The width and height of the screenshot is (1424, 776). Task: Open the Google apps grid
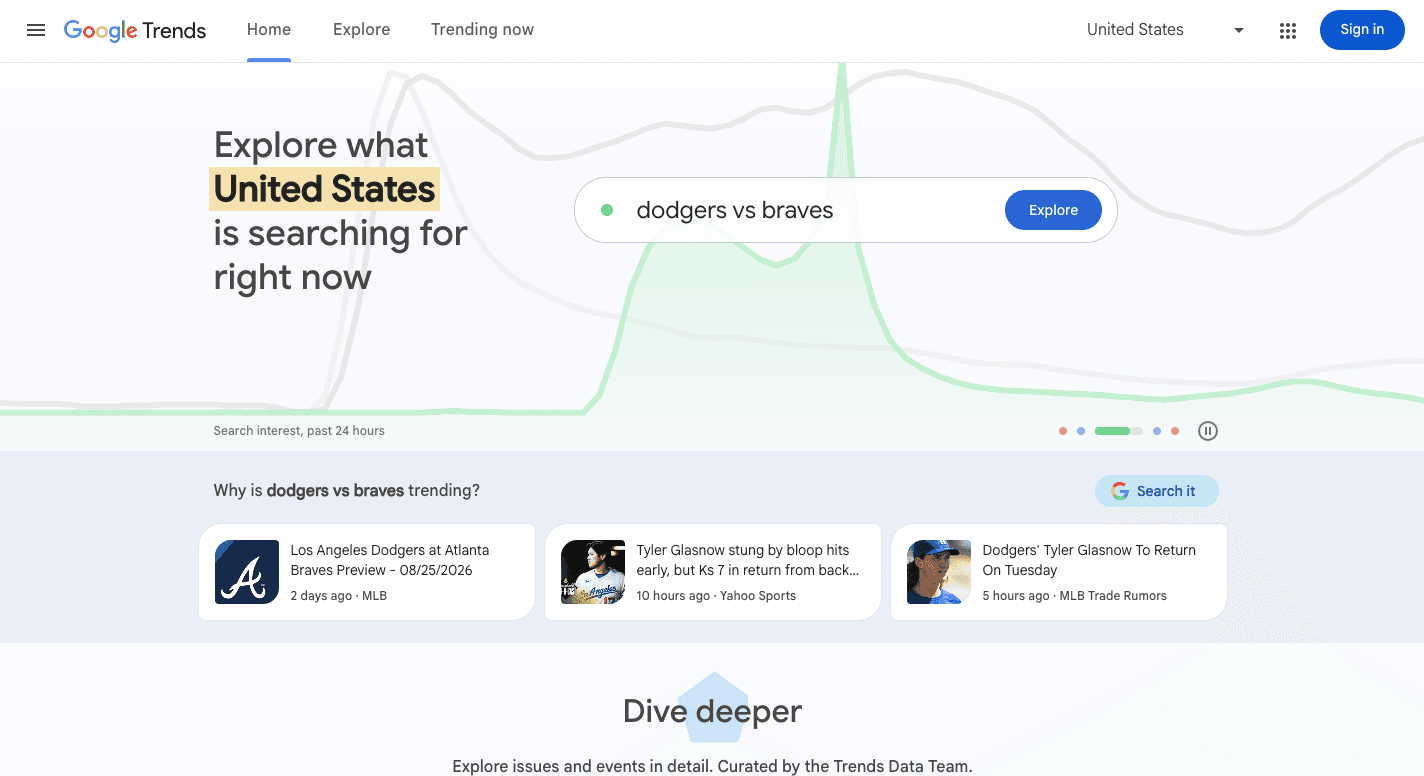pos(1288,30)
